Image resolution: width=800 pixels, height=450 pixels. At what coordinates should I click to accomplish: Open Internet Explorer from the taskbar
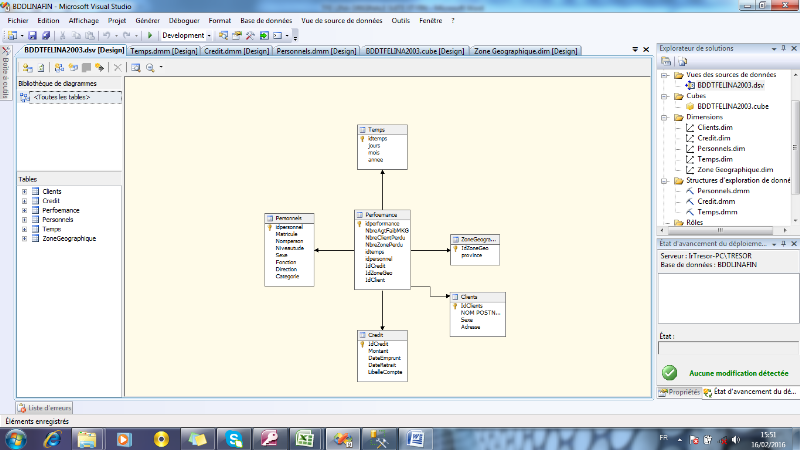pos(53,439)
